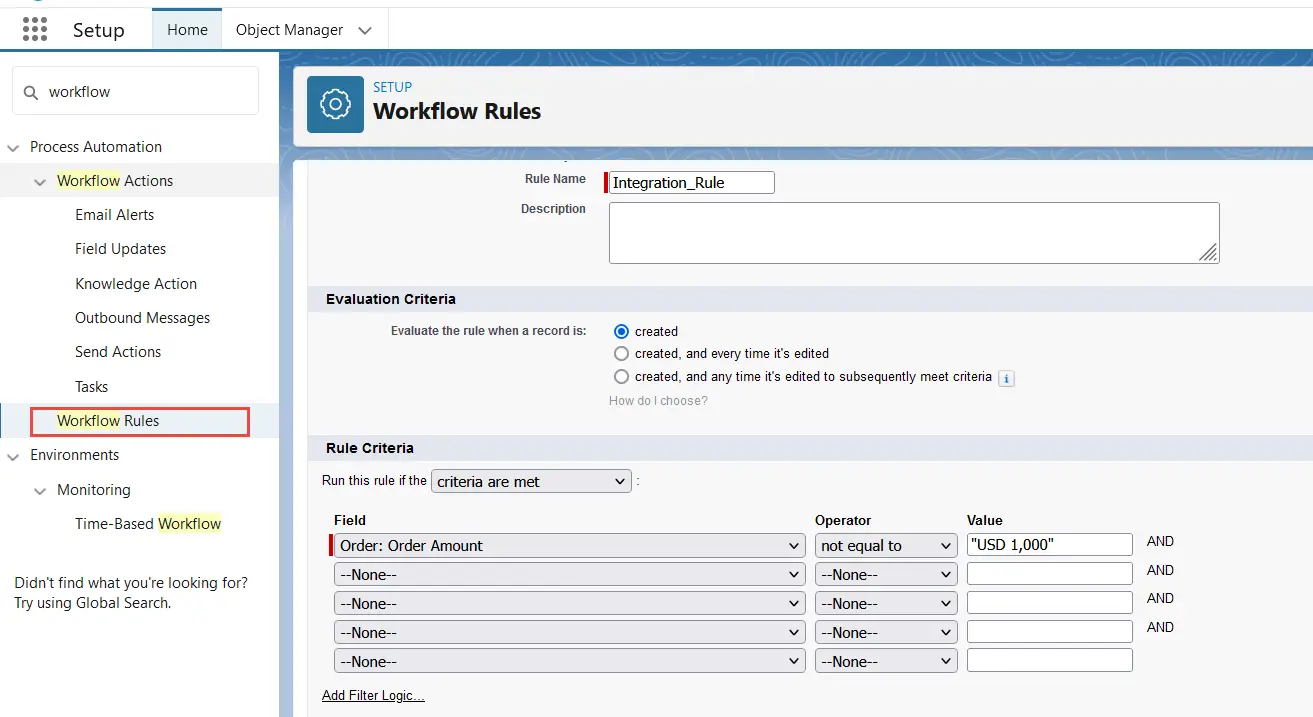Click the Description text area
The image size is (1313, 717).
914,233
